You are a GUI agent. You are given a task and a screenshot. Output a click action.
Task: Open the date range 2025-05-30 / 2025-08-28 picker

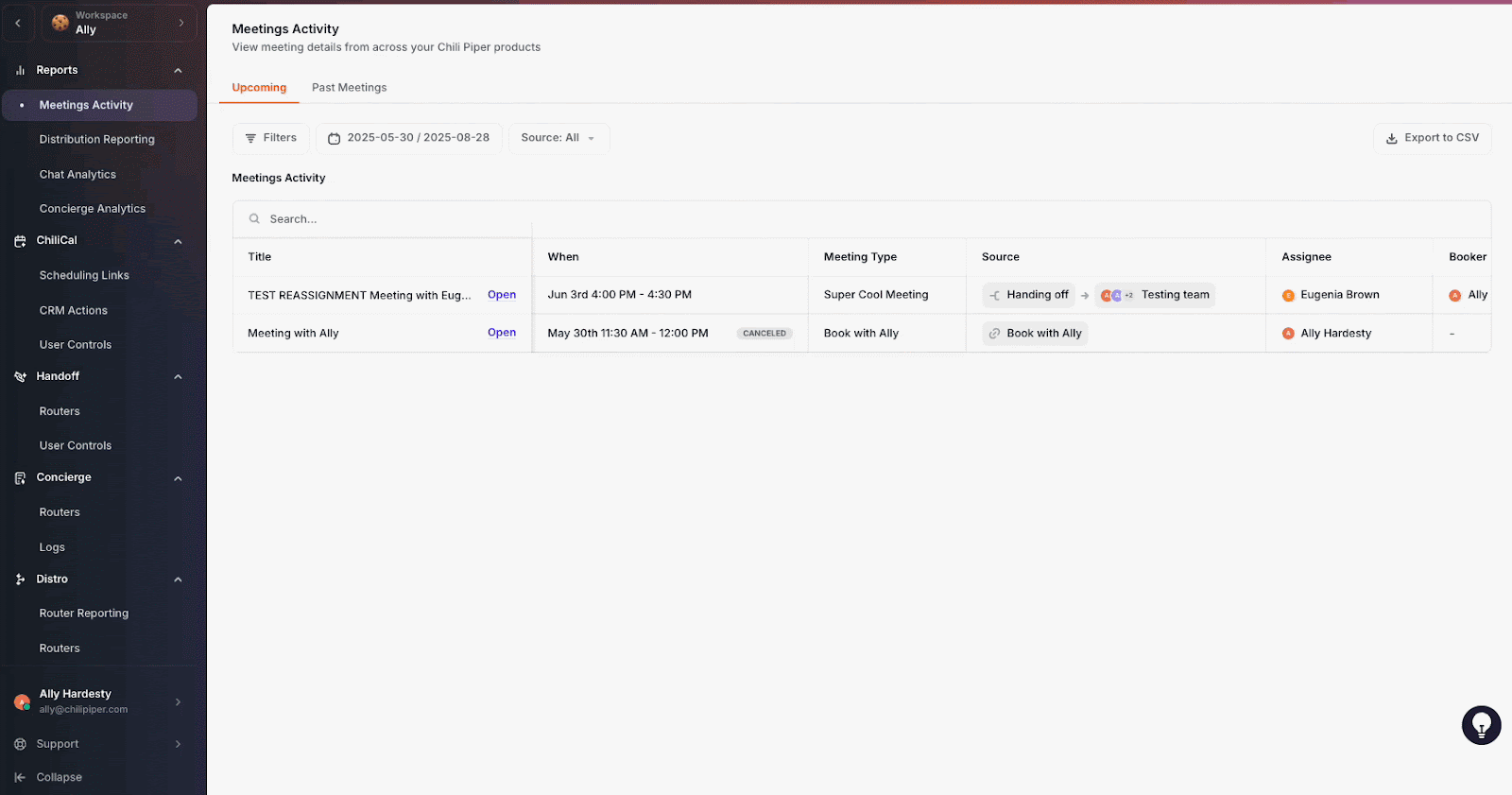point(408,138)
